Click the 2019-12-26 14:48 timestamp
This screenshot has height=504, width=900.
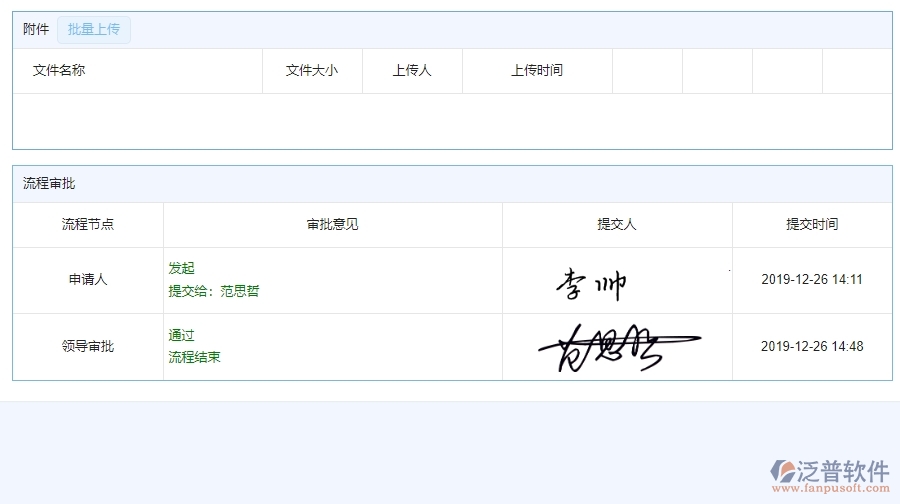[812, 347]
